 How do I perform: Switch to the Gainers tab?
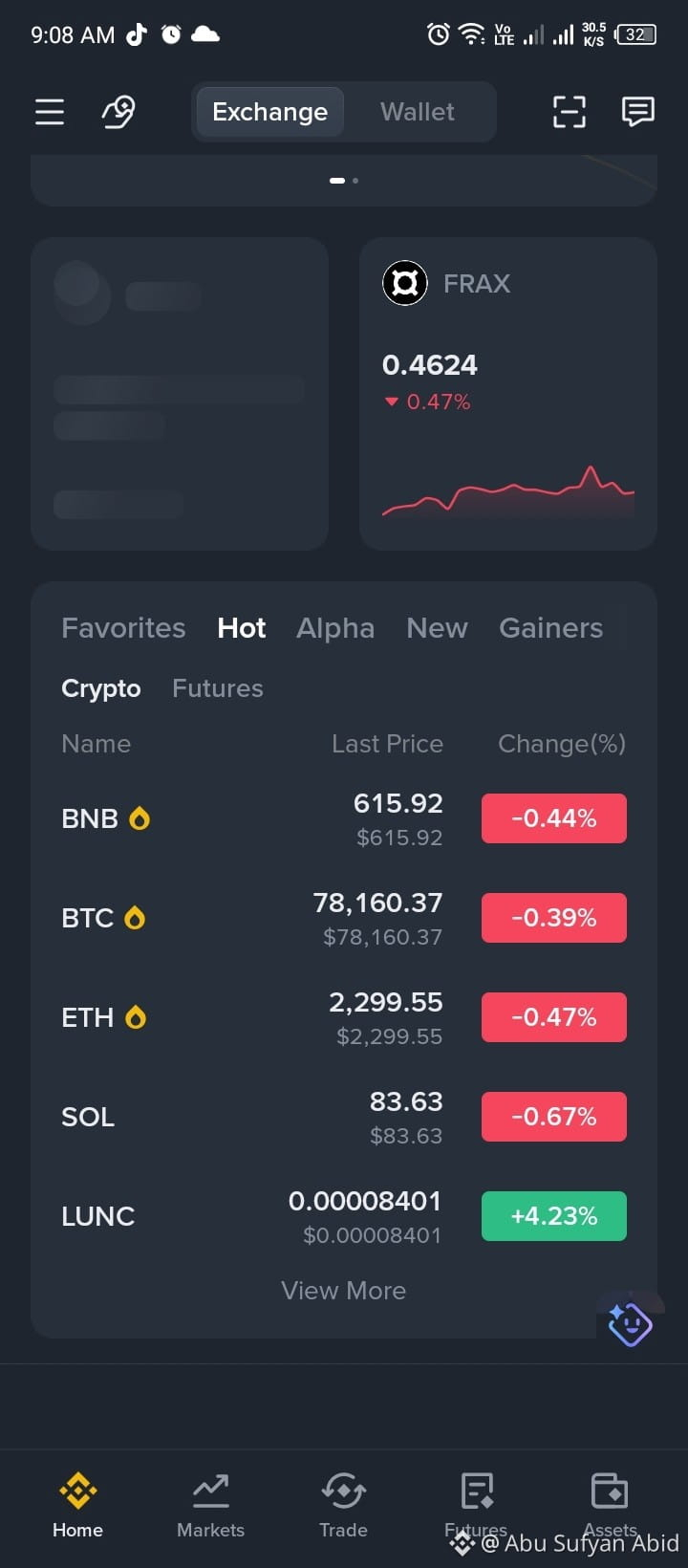click(x=551, y=628)
